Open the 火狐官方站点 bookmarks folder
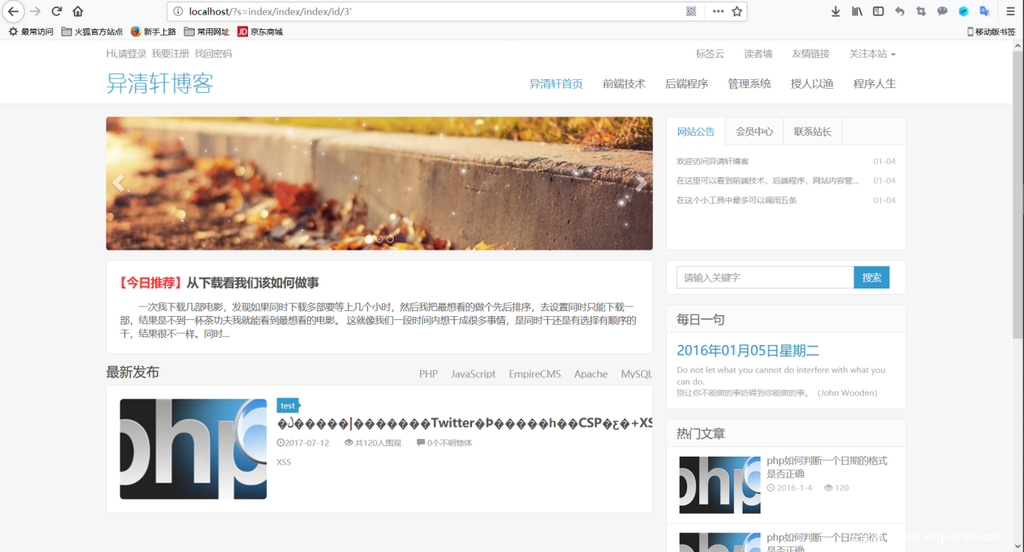Image resolution: width=1024 pixels, height=552 pixels. [x=92, y=31]
